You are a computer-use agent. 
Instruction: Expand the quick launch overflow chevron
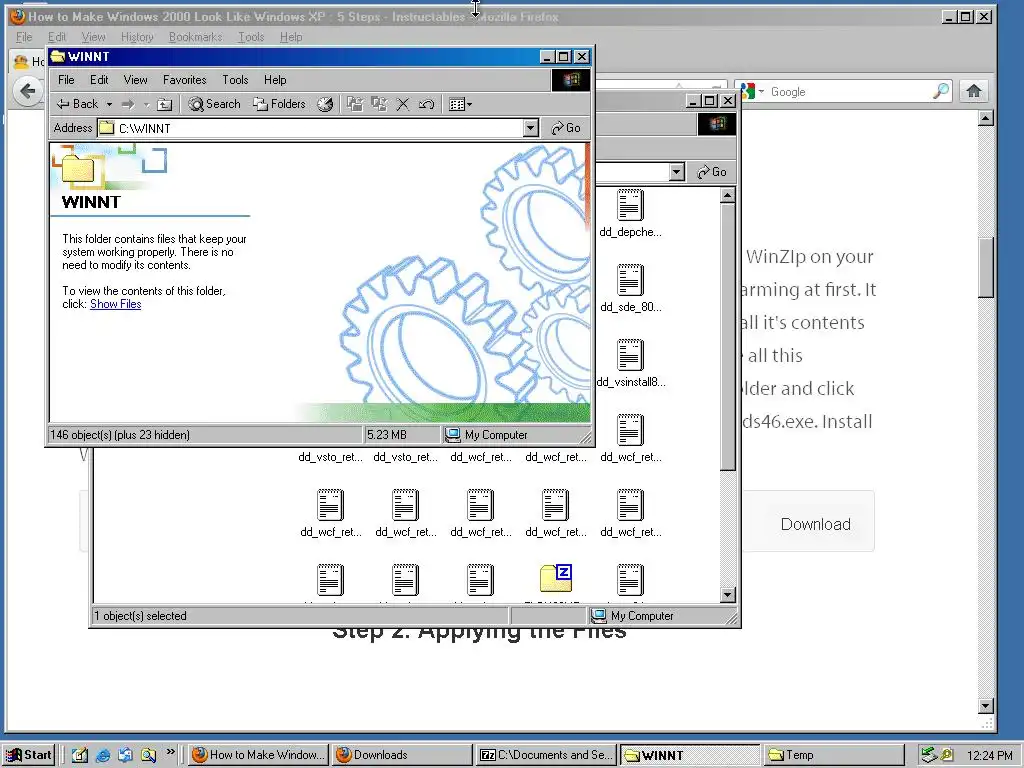pos(170,752)
